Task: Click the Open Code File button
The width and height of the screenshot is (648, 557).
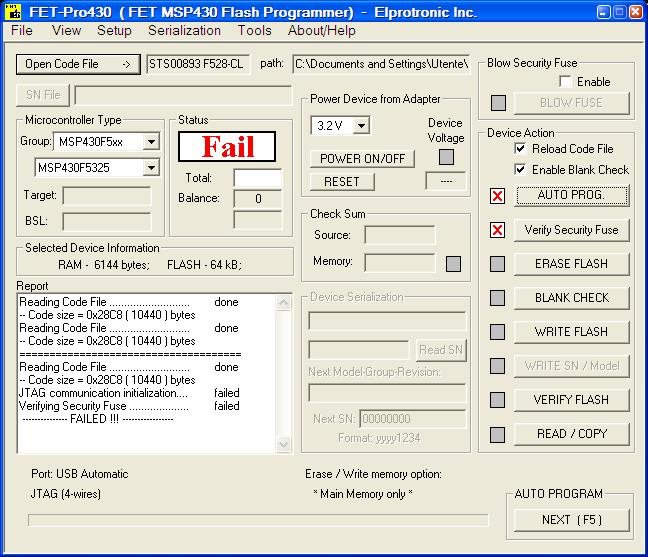Action: tap(78, 64)
